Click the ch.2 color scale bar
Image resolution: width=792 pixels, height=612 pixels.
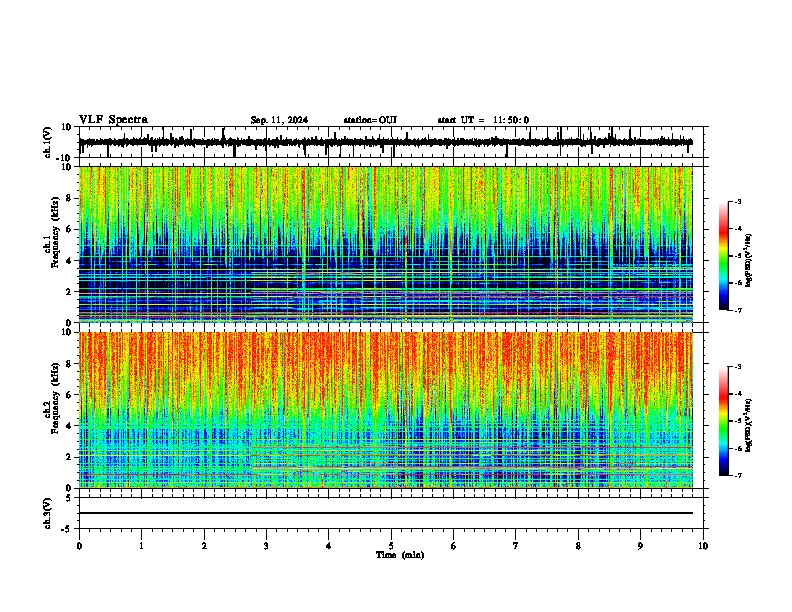724,421
